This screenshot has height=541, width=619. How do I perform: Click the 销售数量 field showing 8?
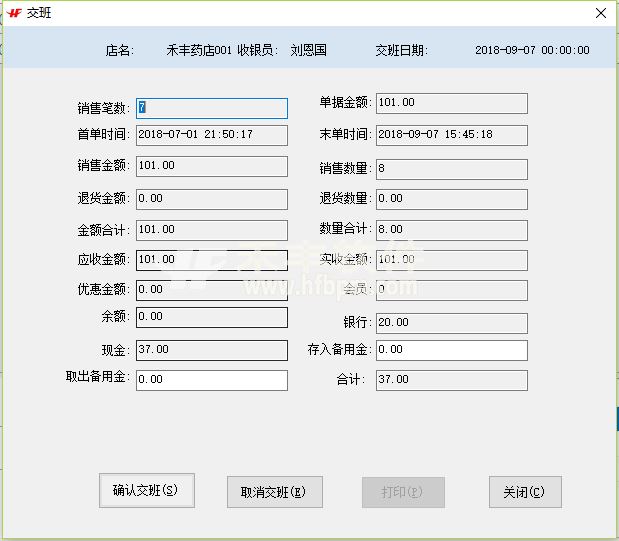(451, 169)
